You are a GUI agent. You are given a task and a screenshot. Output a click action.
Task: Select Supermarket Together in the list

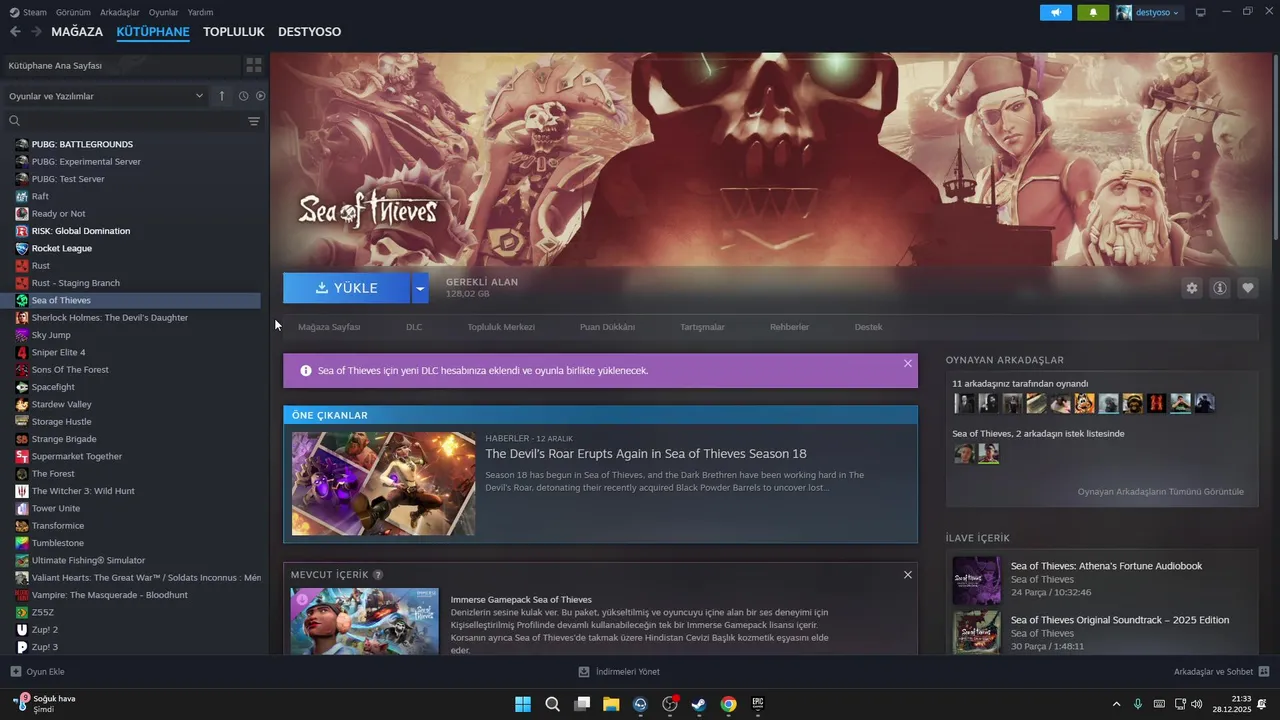click(133, 456)
